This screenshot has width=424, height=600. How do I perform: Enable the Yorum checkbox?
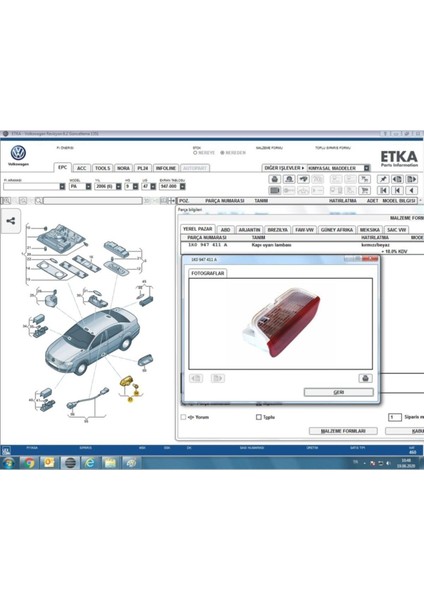183,417
